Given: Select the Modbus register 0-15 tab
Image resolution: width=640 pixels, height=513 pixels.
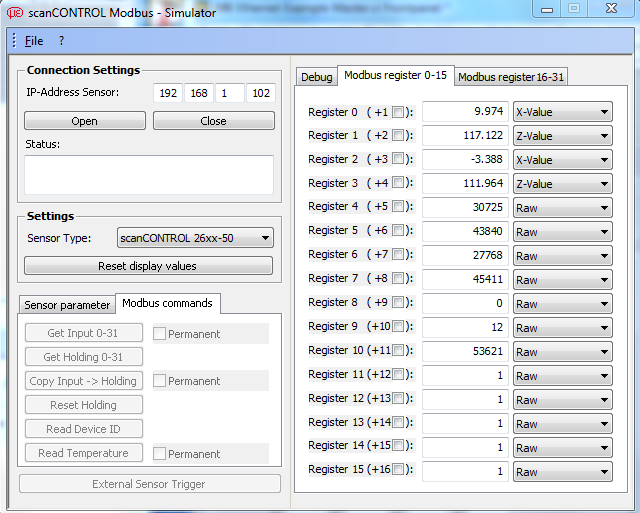Looking at the screenshot, I should pyautogui.click(x=396, y=76).
